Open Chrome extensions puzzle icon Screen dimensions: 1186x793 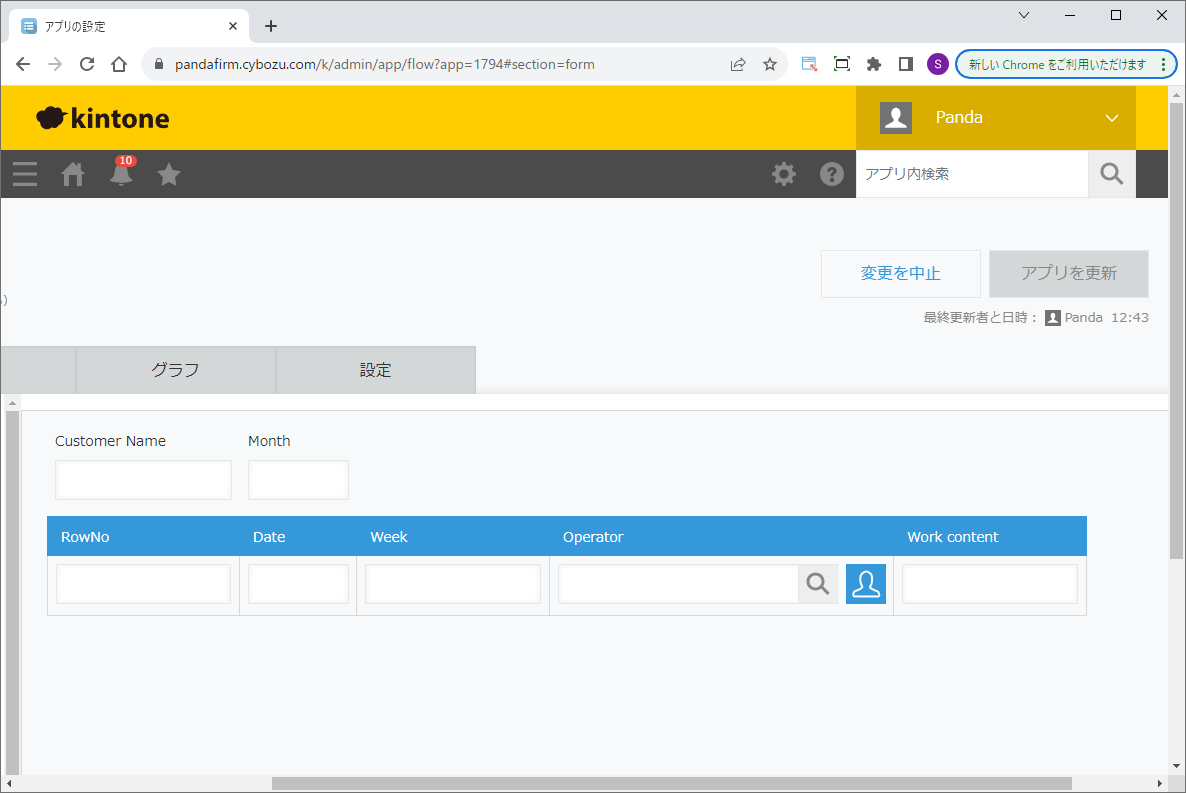874,64
